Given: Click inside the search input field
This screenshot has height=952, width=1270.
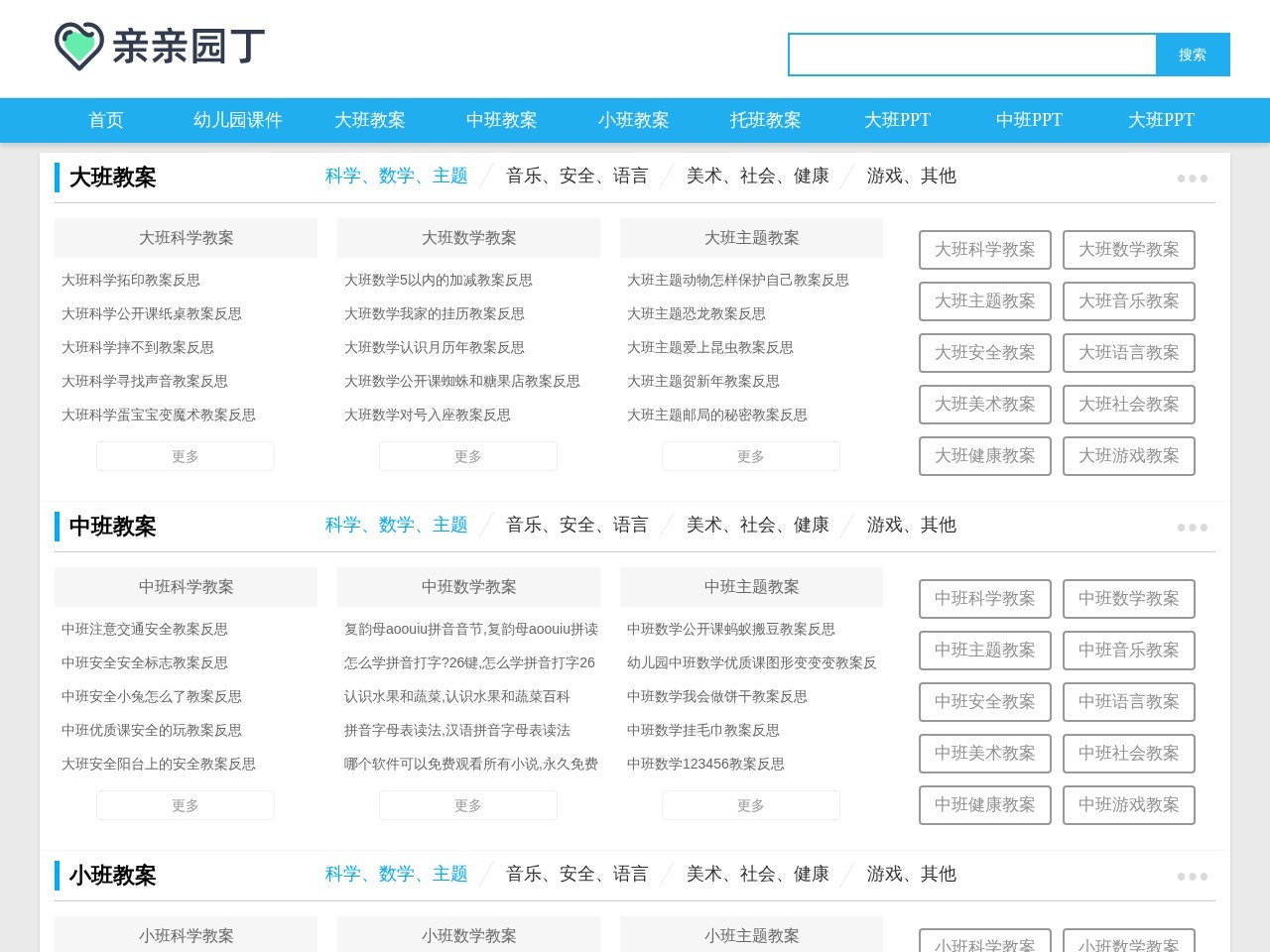Looking at the screenshot, I should coord(972,55).
